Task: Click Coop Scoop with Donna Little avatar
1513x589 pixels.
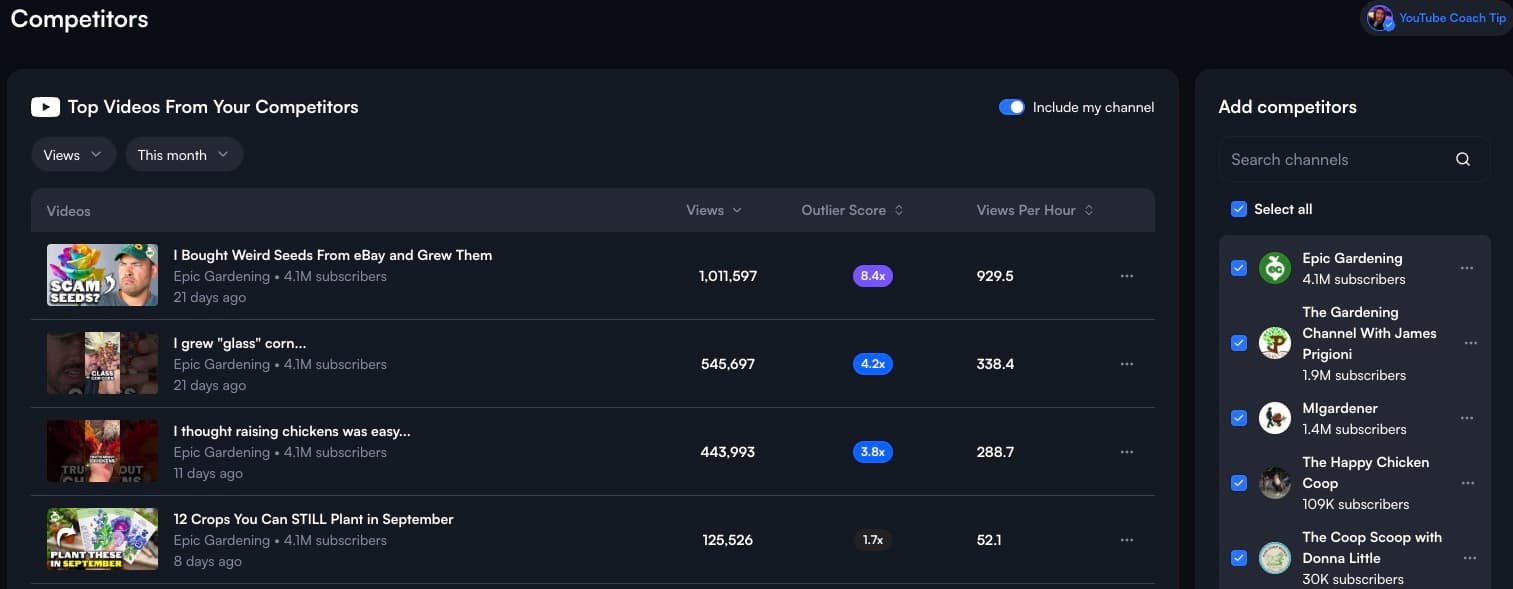Action: point(1275,558)
